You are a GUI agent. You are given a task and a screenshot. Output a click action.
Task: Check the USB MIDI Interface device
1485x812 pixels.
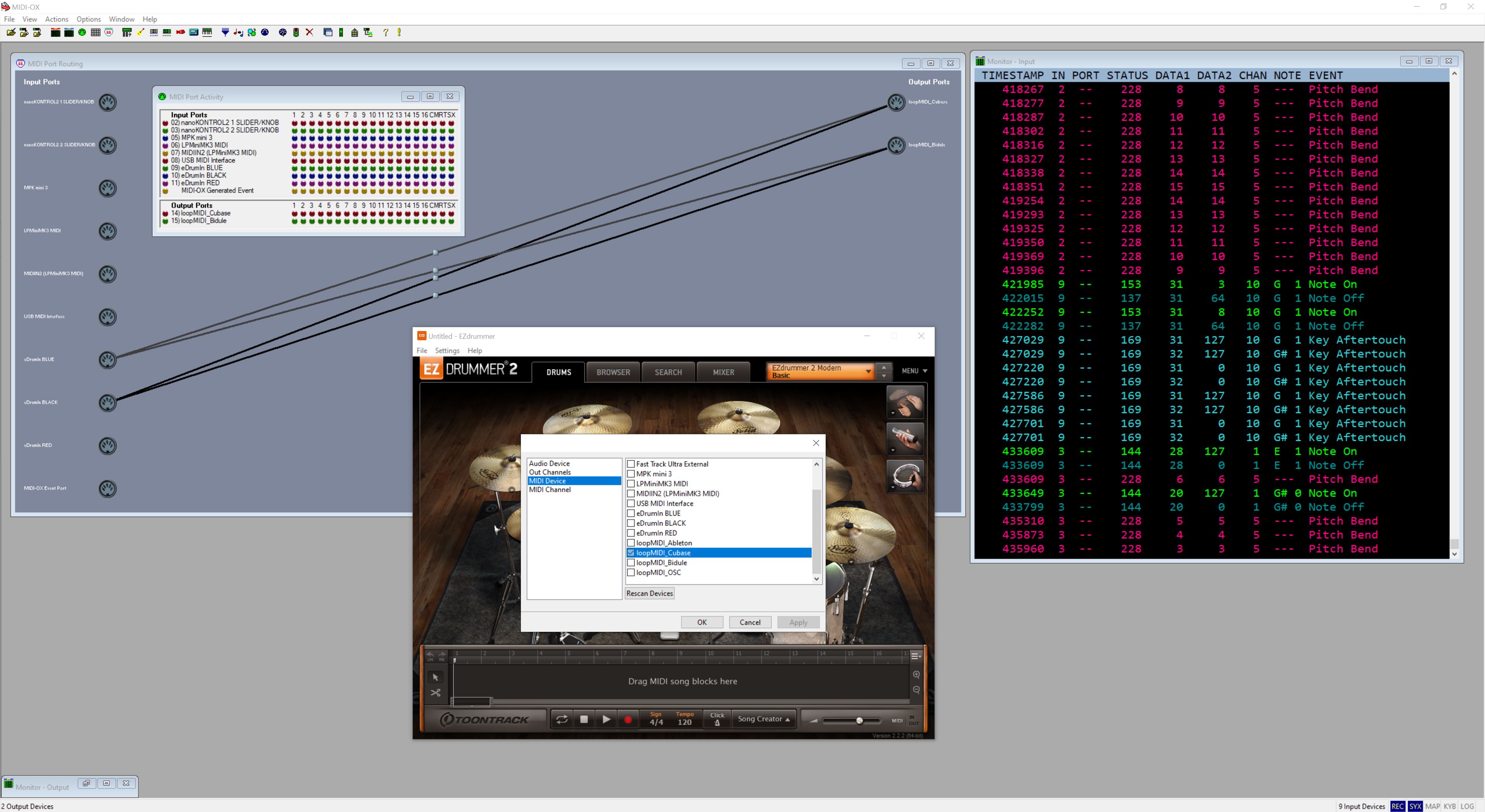631,503
